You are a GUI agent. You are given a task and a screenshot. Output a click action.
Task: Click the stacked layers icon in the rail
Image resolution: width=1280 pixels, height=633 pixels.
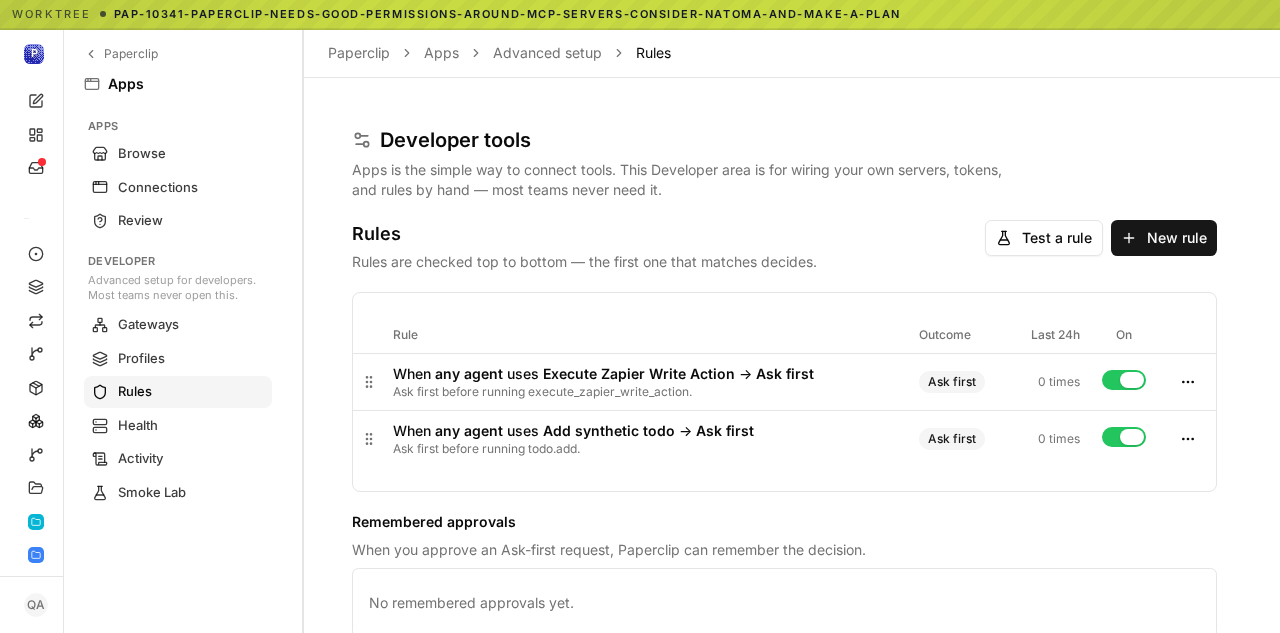pos(36,287)
